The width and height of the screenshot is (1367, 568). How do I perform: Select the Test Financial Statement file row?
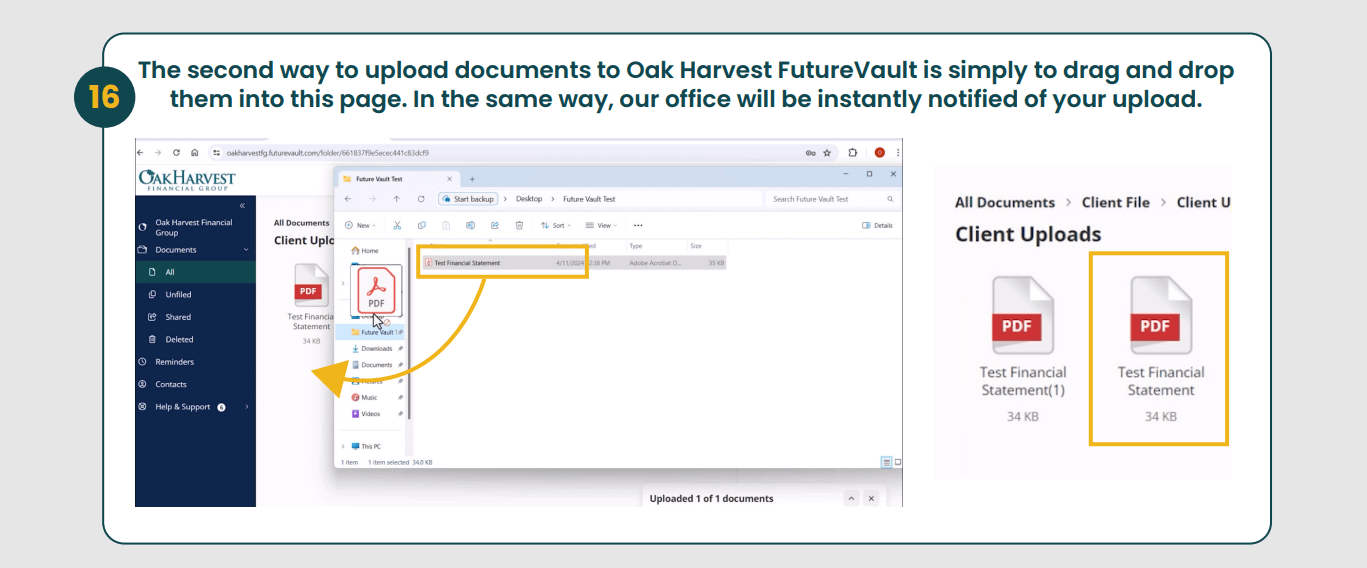click(x=574, y=263)
